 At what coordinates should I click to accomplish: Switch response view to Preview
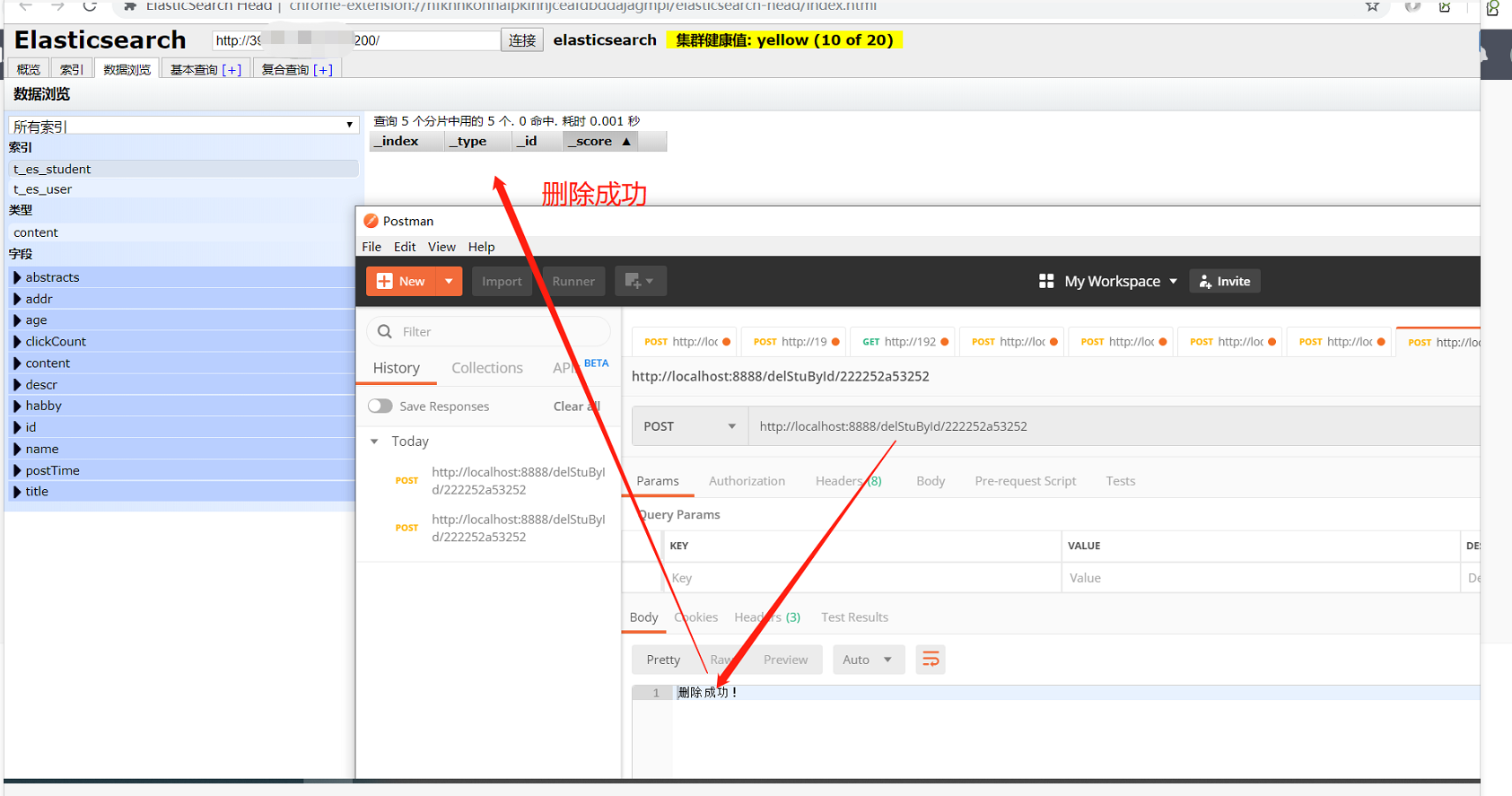point(785,660)
